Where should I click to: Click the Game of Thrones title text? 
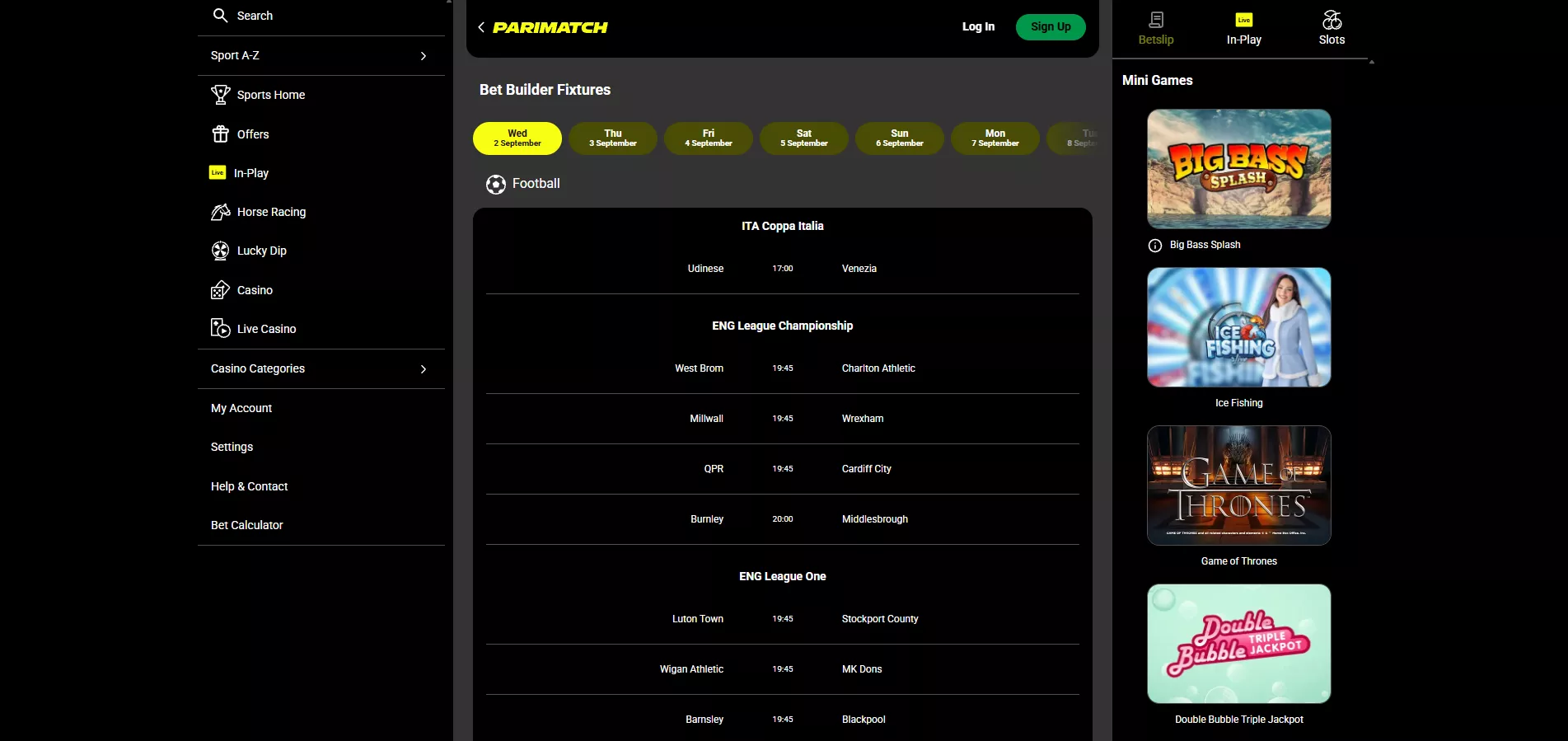pyautogui.click(x=1239, y=561)
